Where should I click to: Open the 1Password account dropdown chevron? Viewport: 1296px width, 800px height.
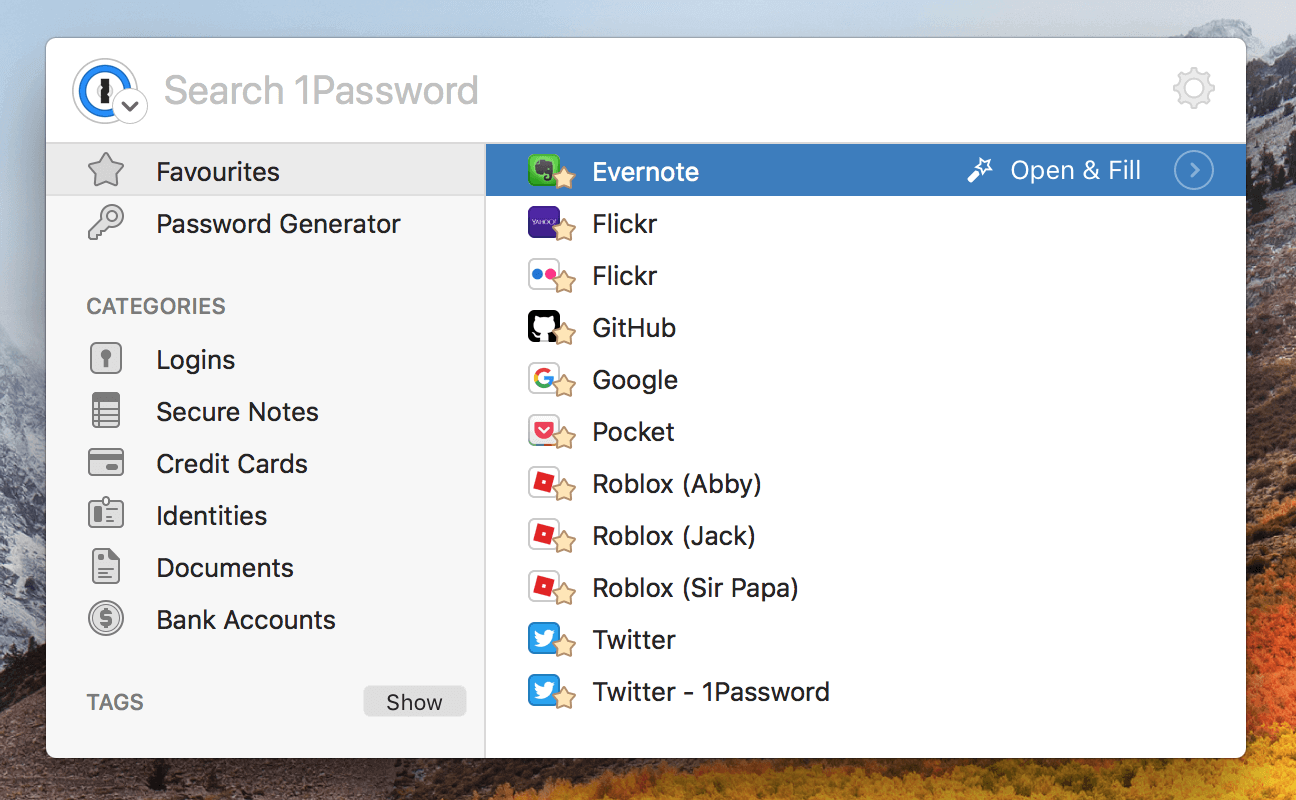(128, 106)
